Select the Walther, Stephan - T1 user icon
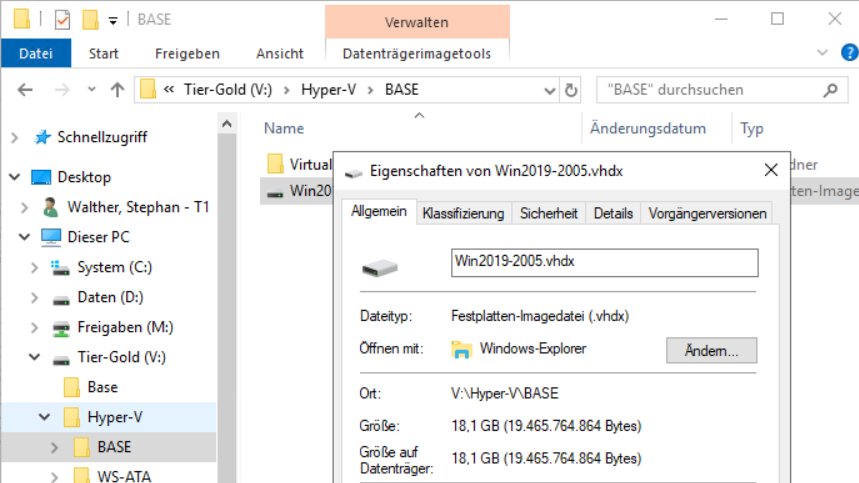 pyautogui.click(x=50, y=207)
